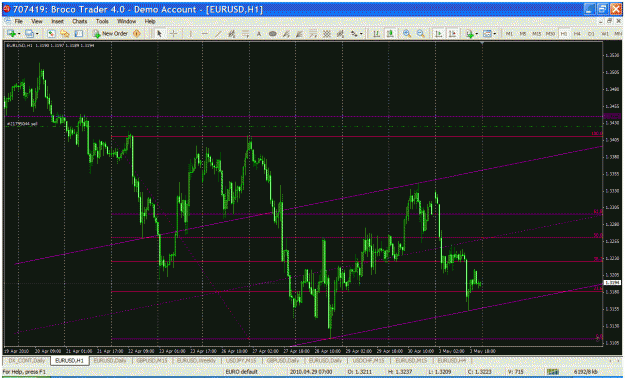This screenshot has height=378, width=625.
Task: Expand the Profiles dropdown arrow
Action: click(x=37, y=34)
